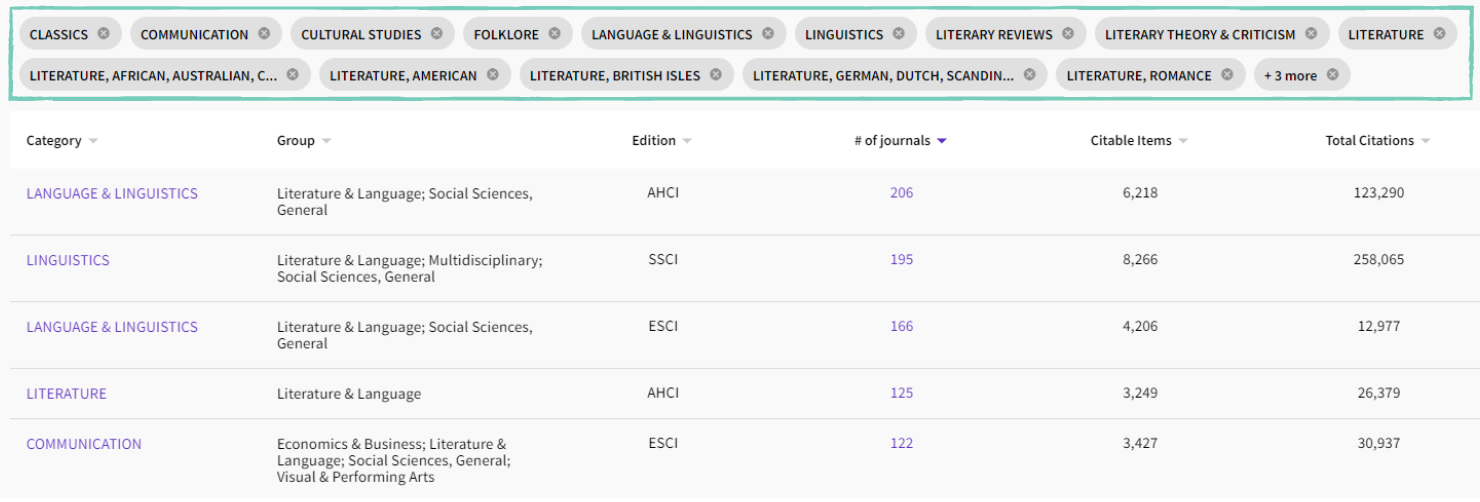This screenshot has width=1480, height=502.
Task: Remove the COMMUNICATION filter chip
Action: [264, 34]
